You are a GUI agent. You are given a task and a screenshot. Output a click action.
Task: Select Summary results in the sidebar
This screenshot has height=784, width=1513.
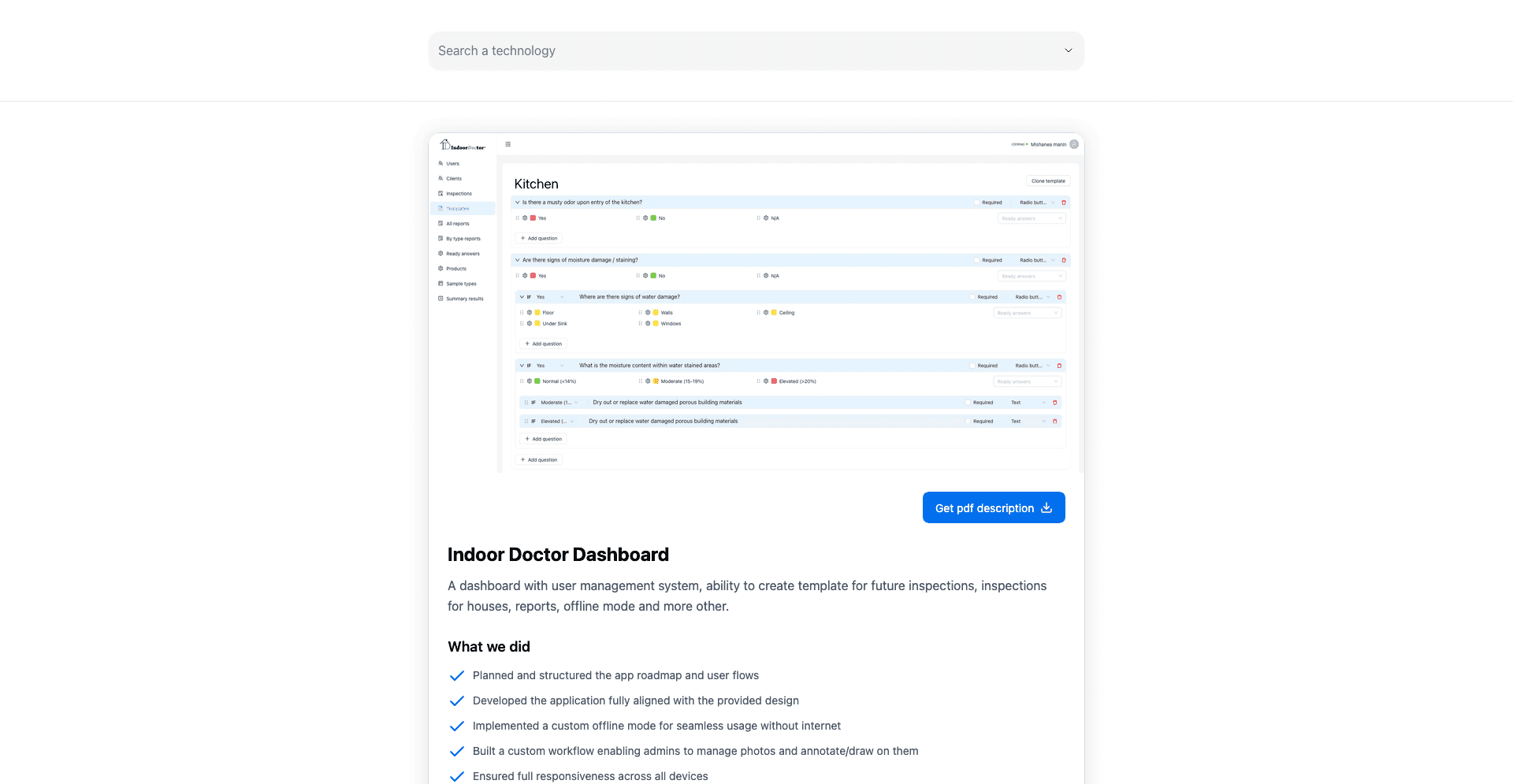(464, 299)
